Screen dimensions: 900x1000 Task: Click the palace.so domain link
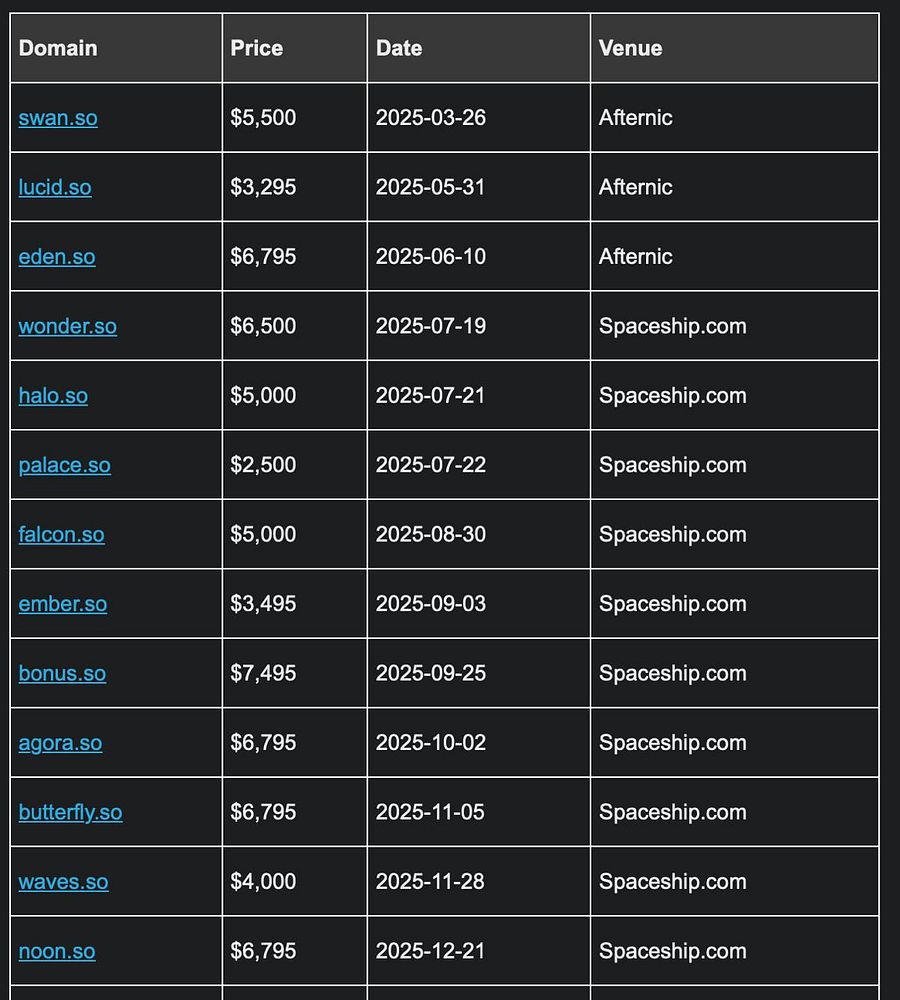coord(64,466)
